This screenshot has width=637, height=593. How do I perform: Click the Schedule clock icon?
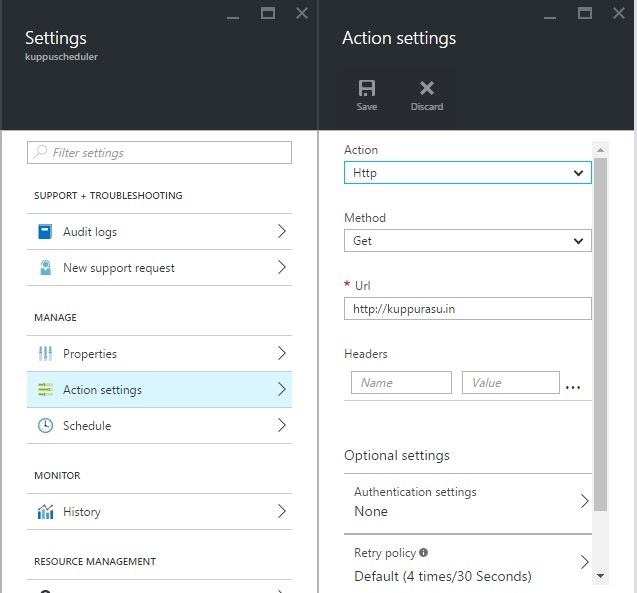pos(45,426)
